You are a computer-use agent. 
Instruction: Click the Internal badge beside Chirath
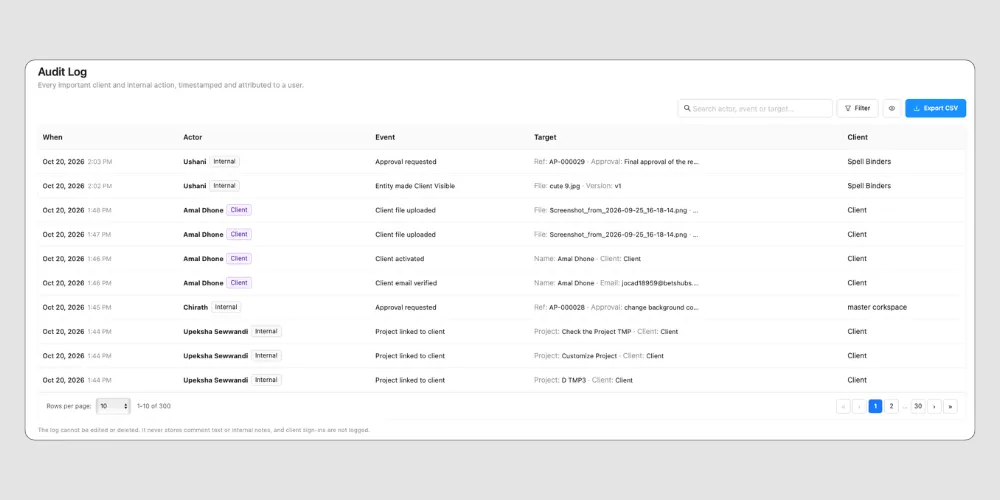[x=226, y=307]
